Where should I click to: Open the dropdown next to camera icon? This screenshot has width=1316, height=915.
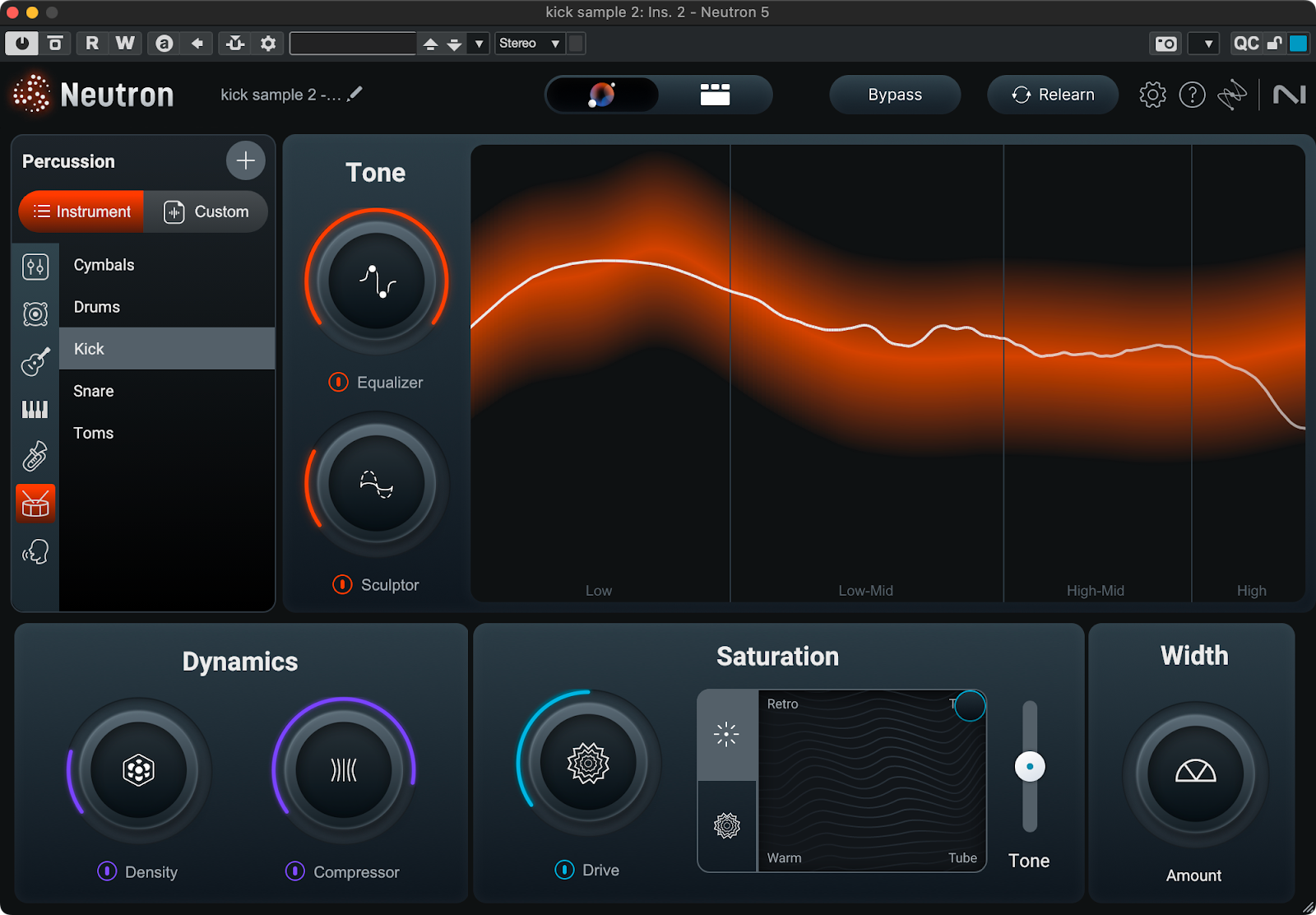click(x=1207, y=44)
